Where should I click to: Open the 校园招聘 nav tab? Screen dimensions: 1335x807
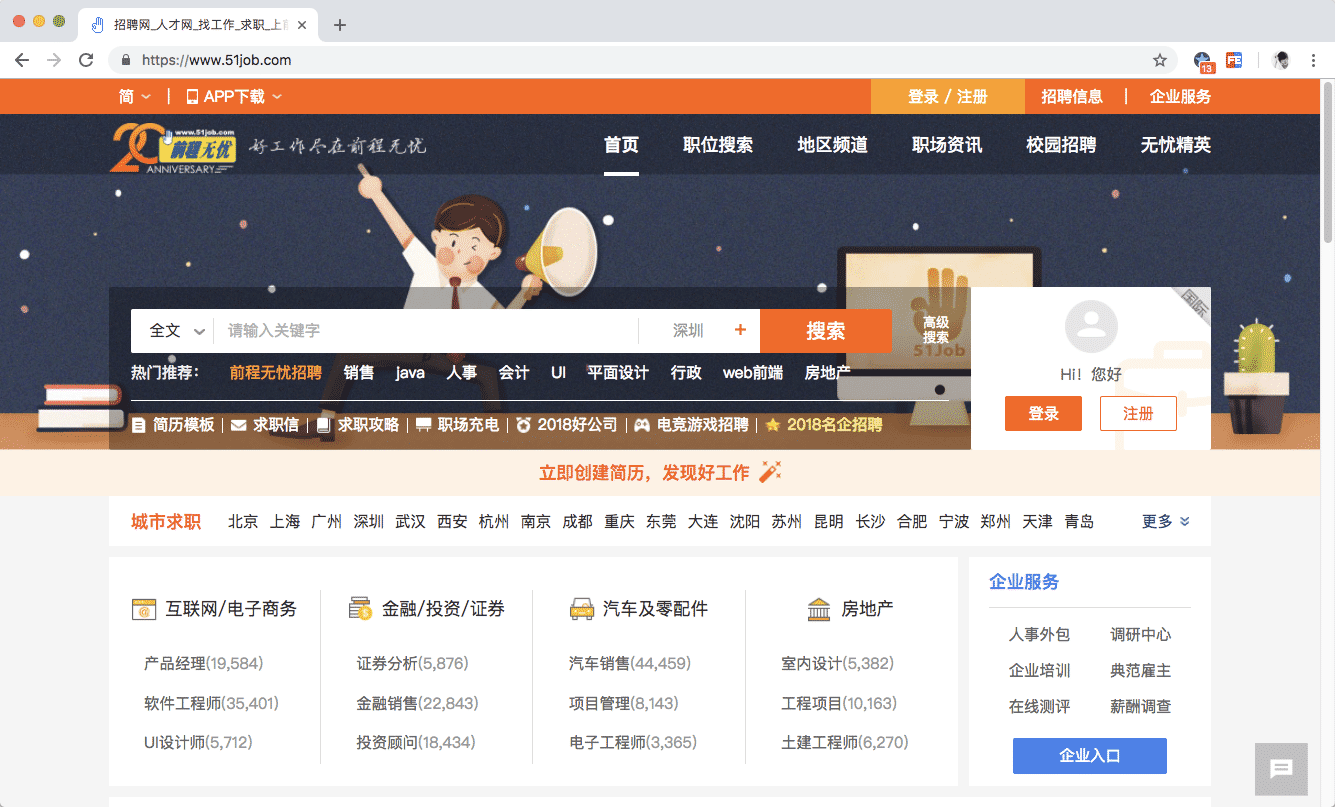pos(1061,145)
